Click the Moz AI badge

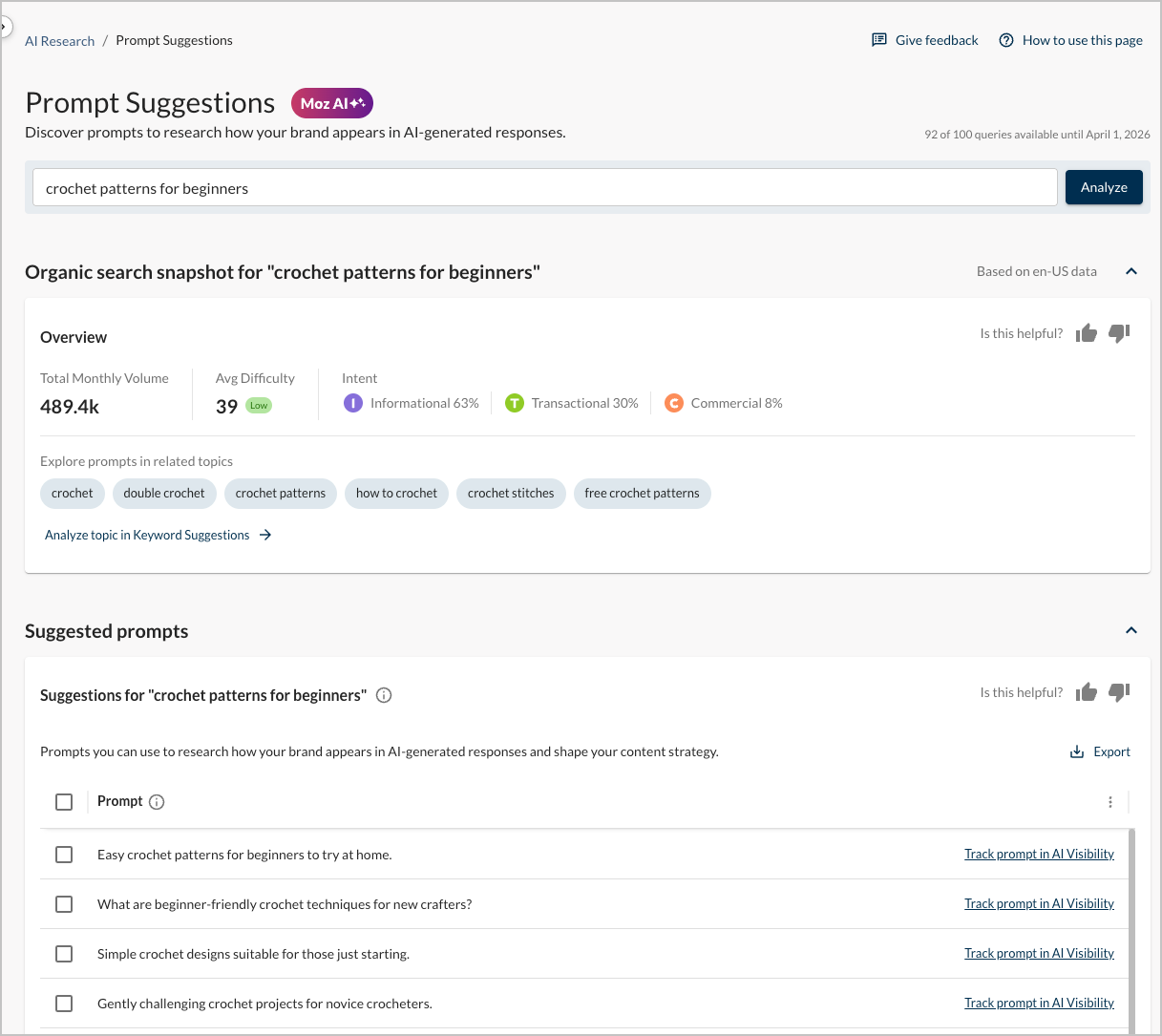point(331,103)
